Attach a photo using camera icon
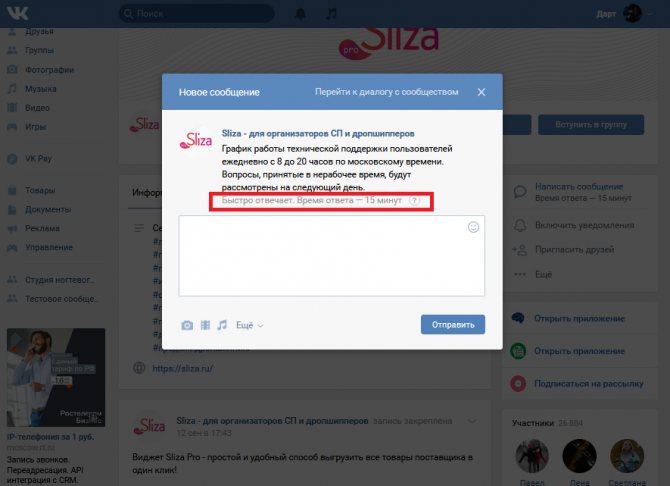 coord(187,325)
